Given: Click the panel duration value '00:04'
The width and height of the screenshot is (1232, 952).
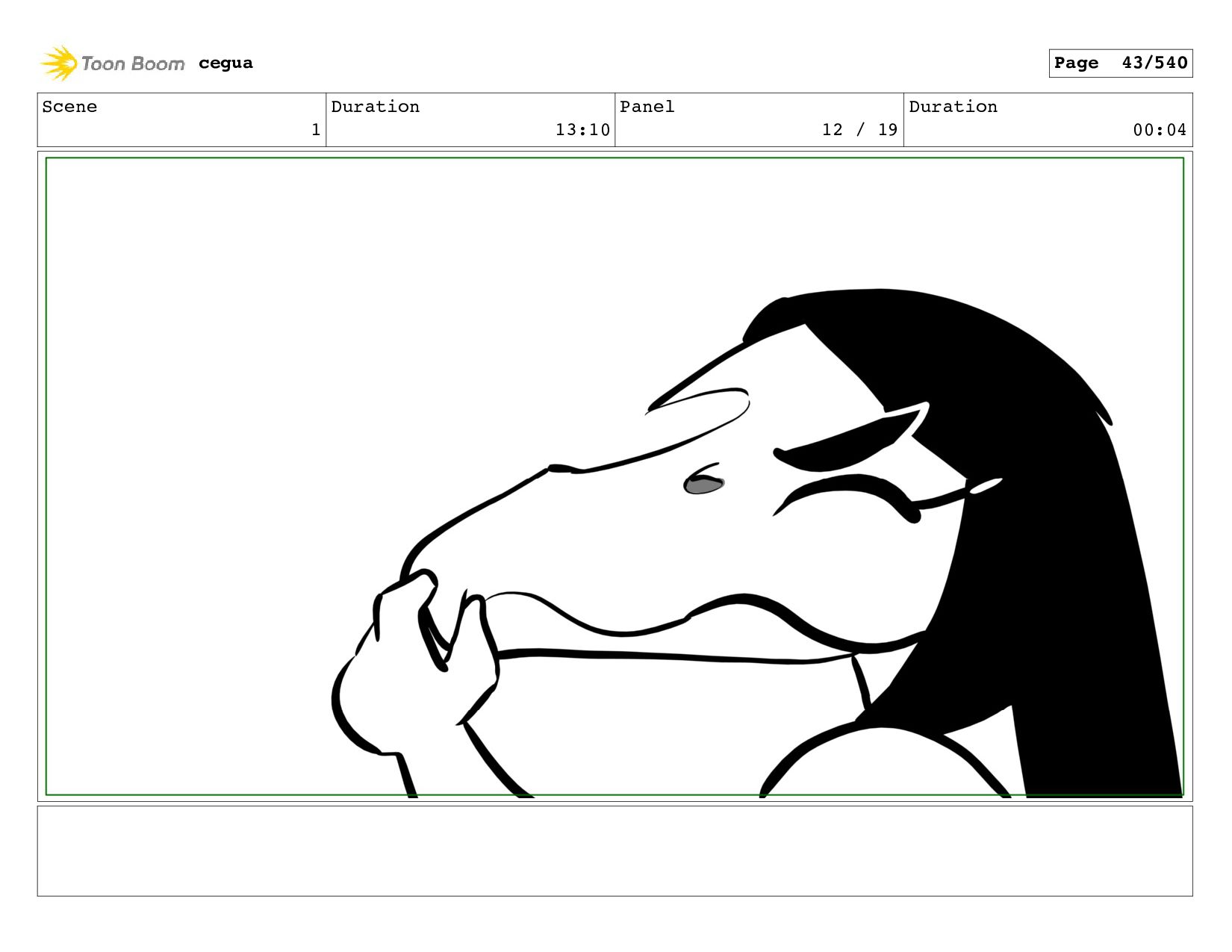Looking at the screenshot, I should point(1160,130).
